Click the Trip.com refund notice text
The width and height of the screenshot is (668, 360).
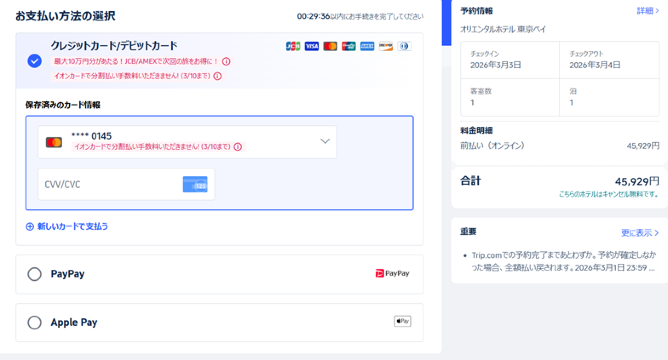coord(563,262)
